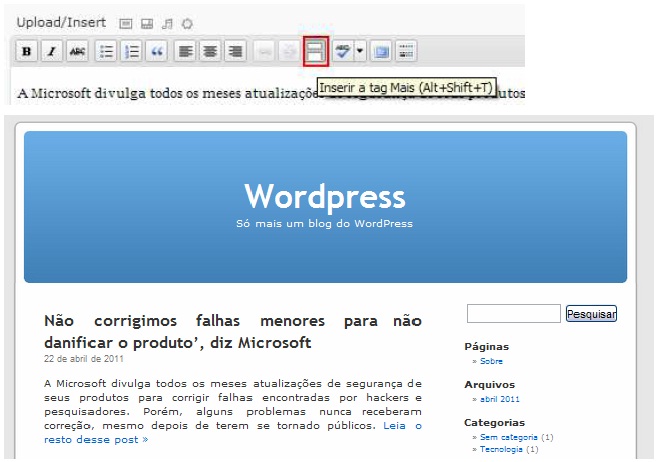The width and height of the screenshot is (660, 462).
Task: Add a video via Upload/Insert
Action: coord(147,24)
